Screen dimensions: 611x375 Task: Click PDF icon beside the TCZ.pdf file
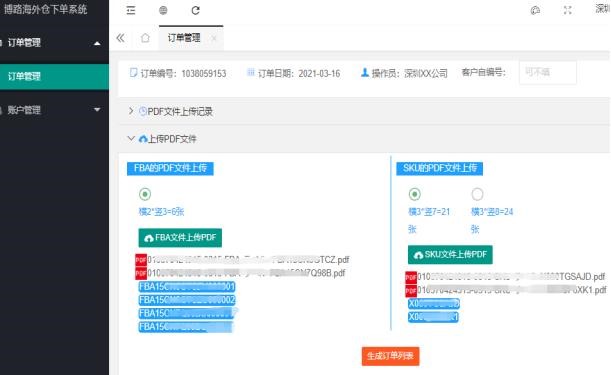click(x=141, y=260)
